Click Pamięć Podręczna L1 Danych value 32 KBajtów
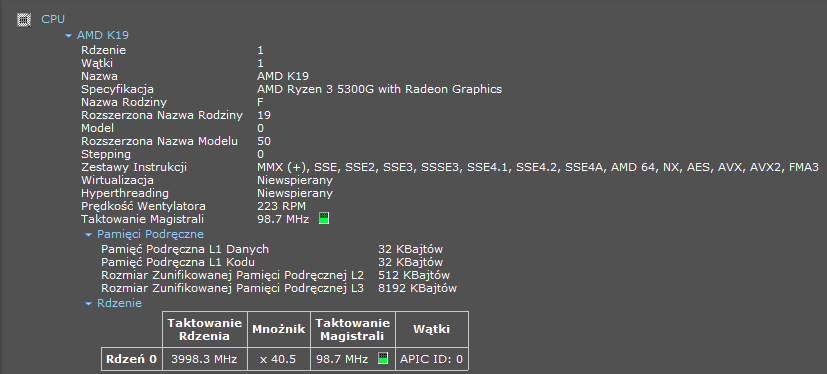 (x=410, y=249)
